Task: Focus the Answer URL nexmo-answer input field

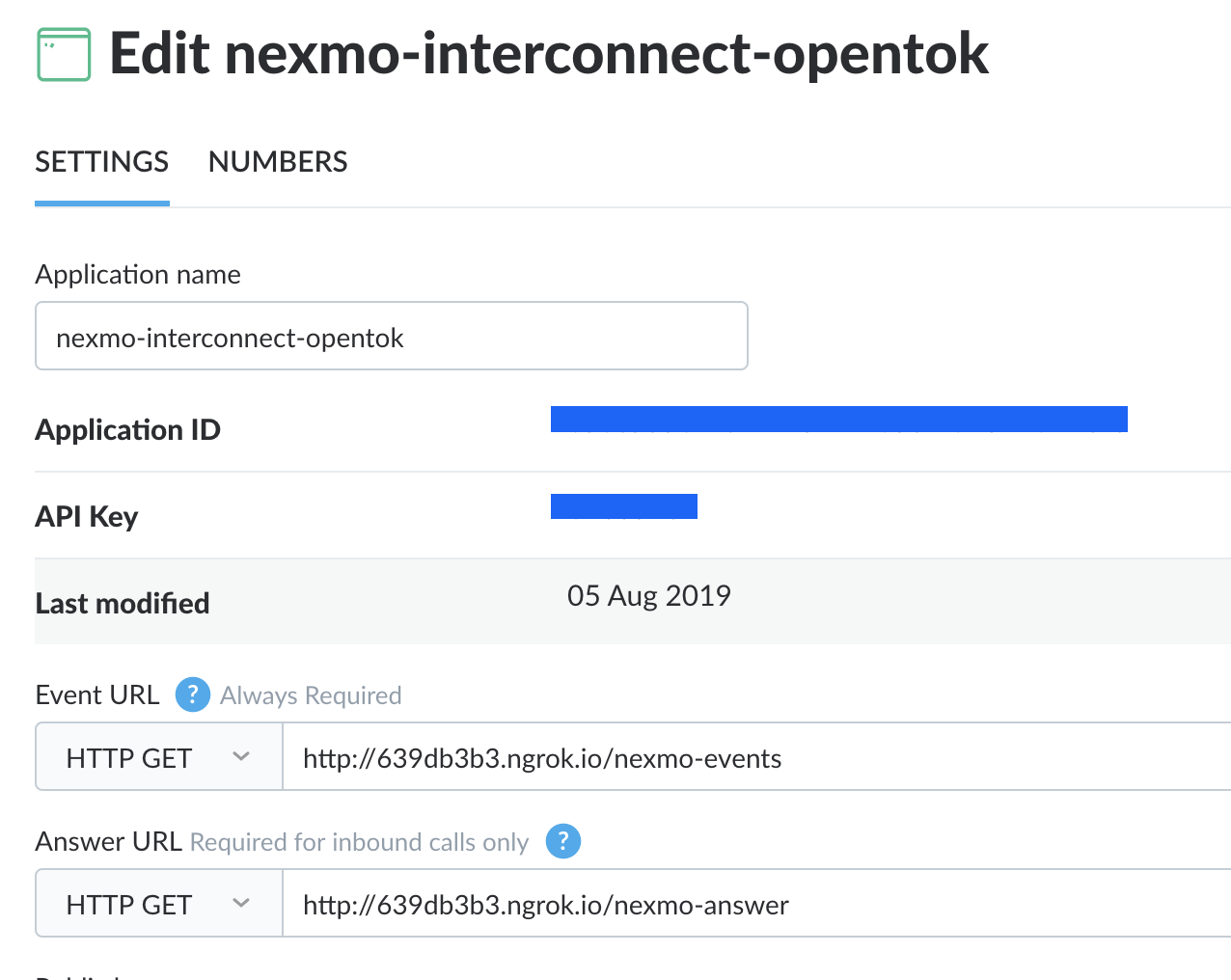Action: point(752,905)
